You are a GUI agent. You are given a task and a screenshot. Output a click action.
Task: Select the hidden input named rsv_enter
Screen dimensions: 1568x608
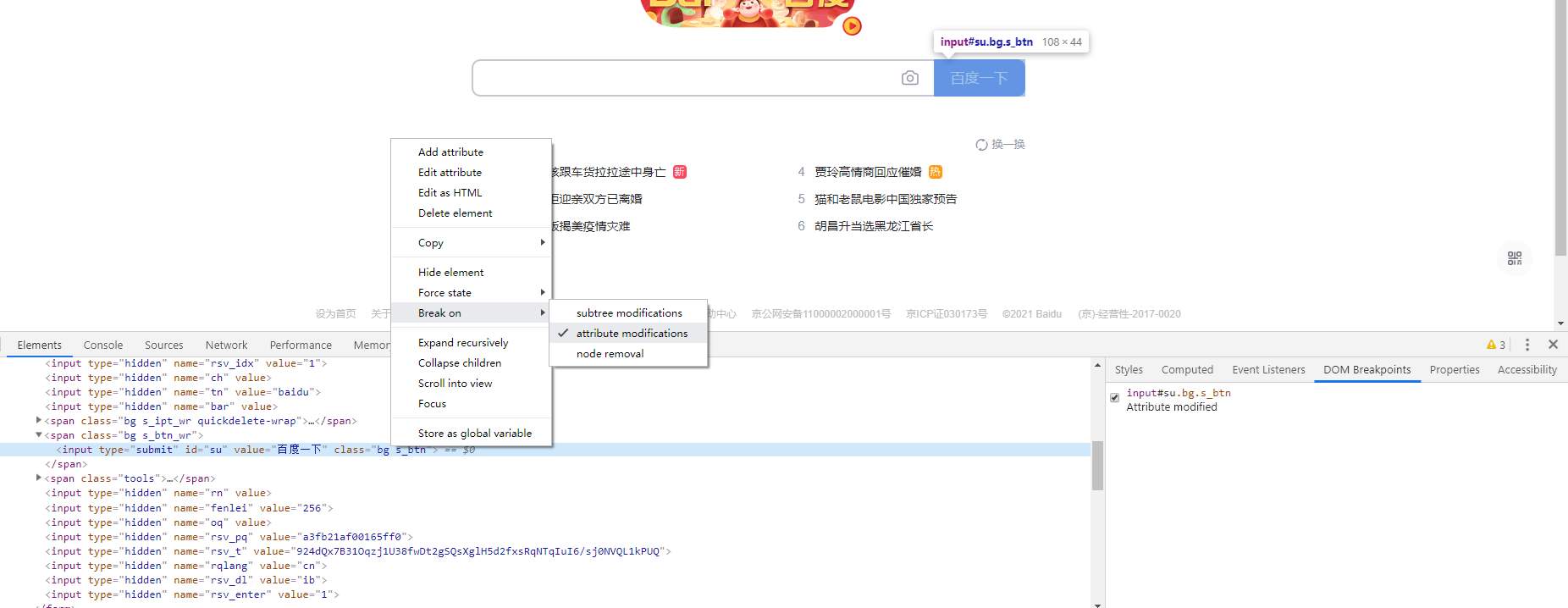click(192, 594)
